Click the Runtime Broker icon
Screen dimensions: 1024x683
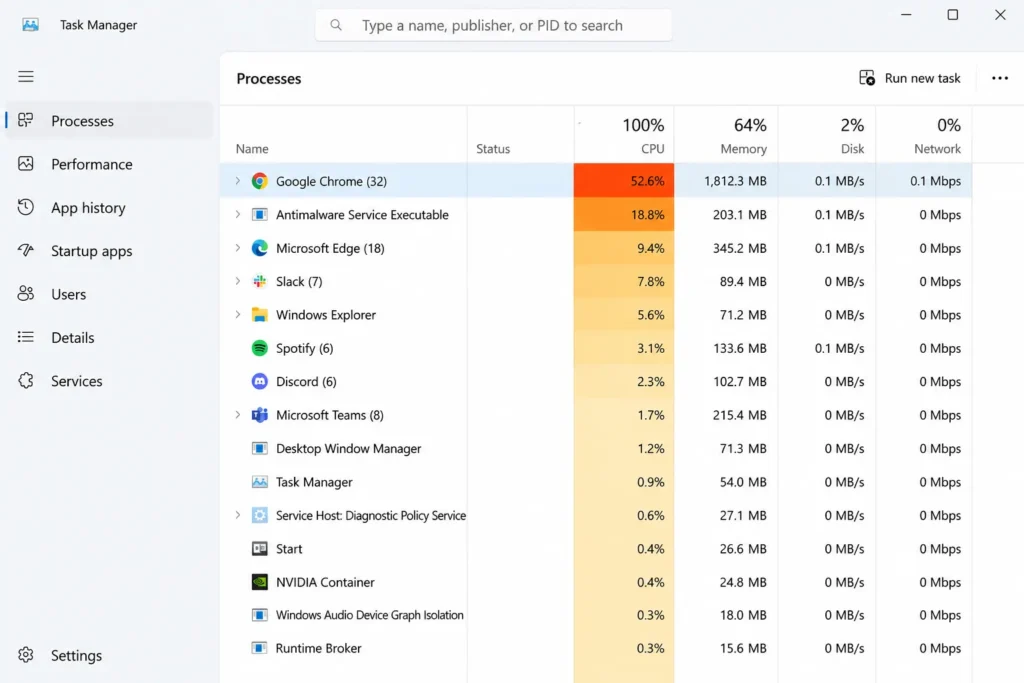coord(259,648)
